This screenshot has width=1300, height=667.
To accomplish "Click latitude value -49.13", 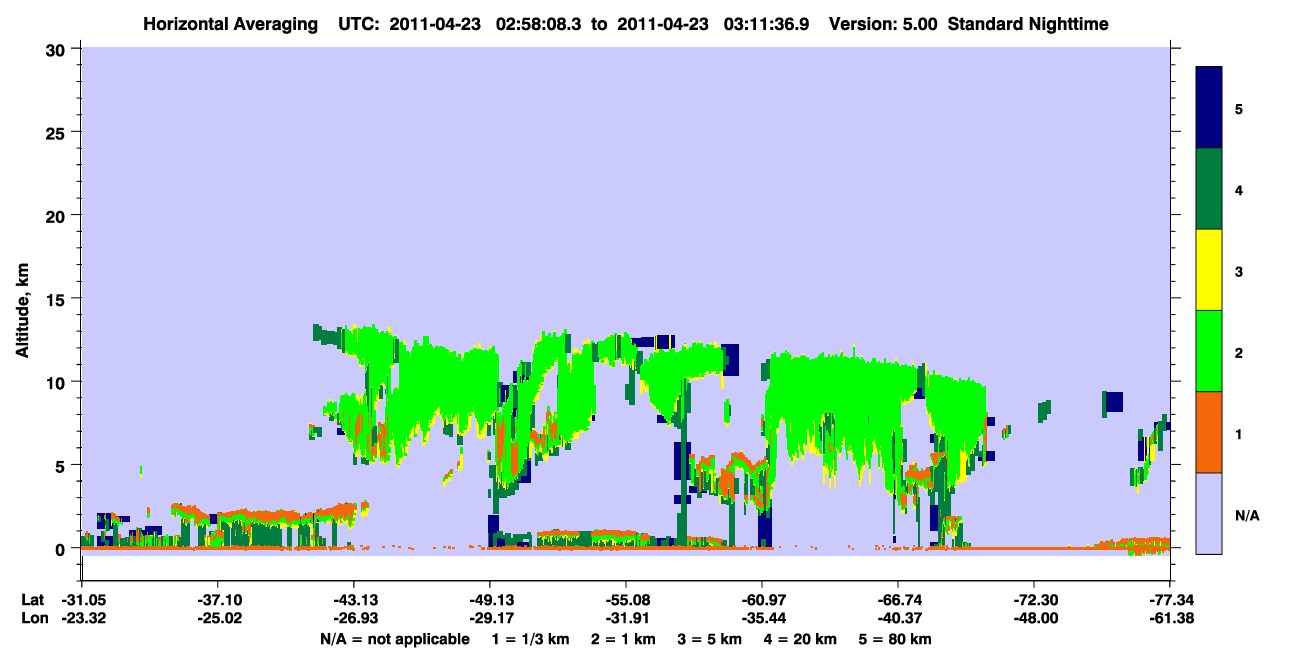I will (489, 599).
